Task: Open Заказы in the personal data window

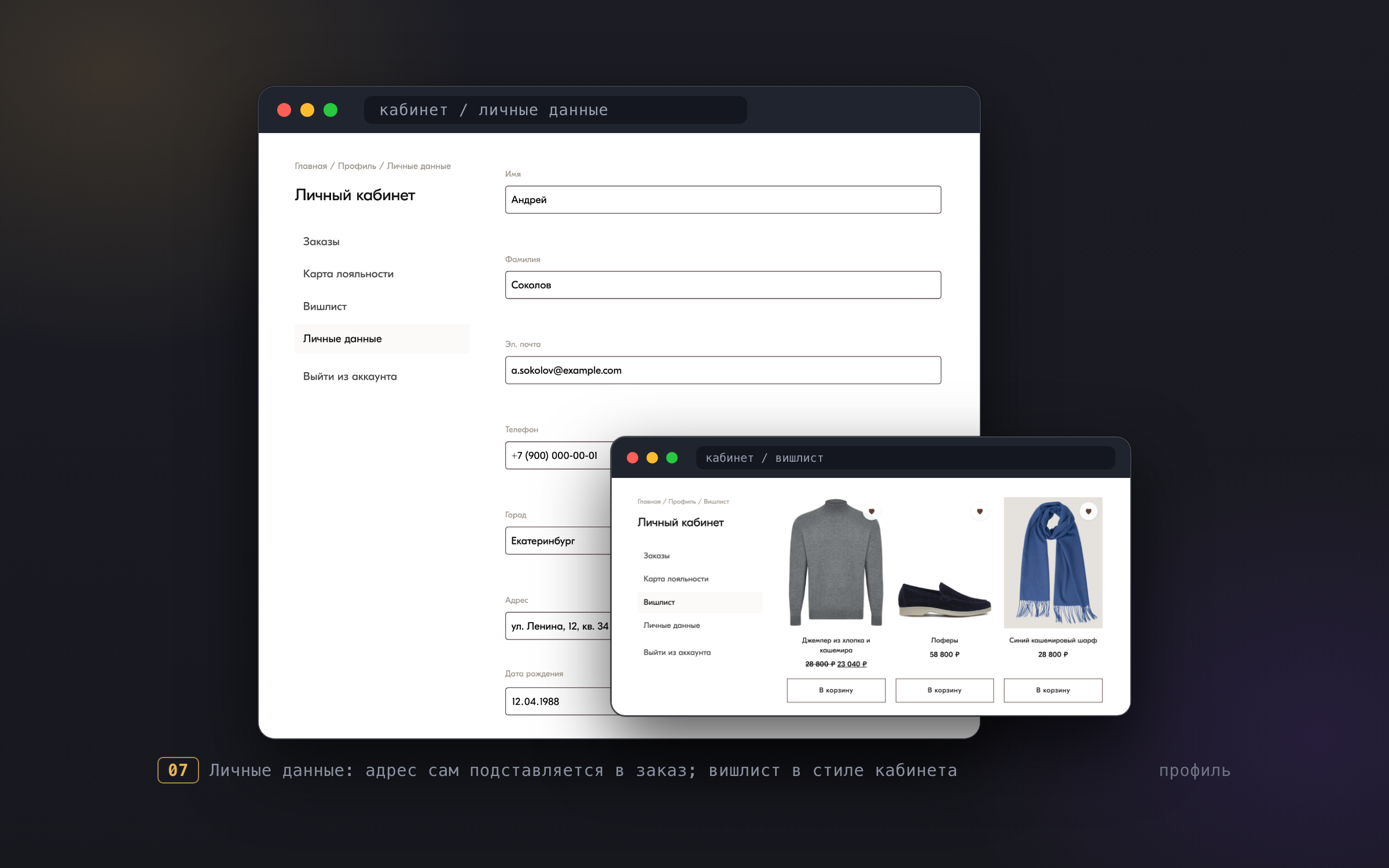Action: [x=321, y=242]
